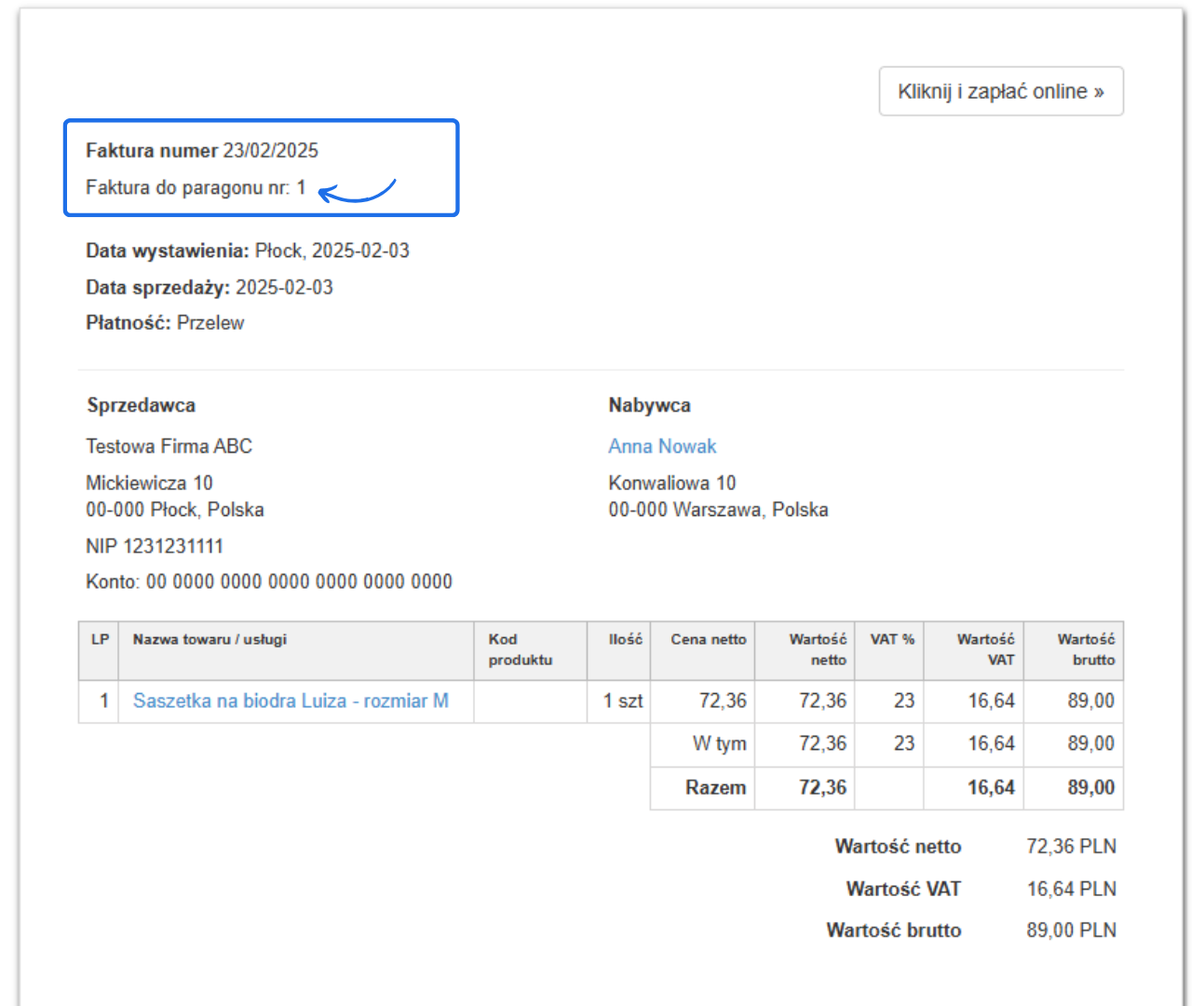Select the seller NIP 1231231111
The width and height of the screenshot is (1204, 1006).
155,546
